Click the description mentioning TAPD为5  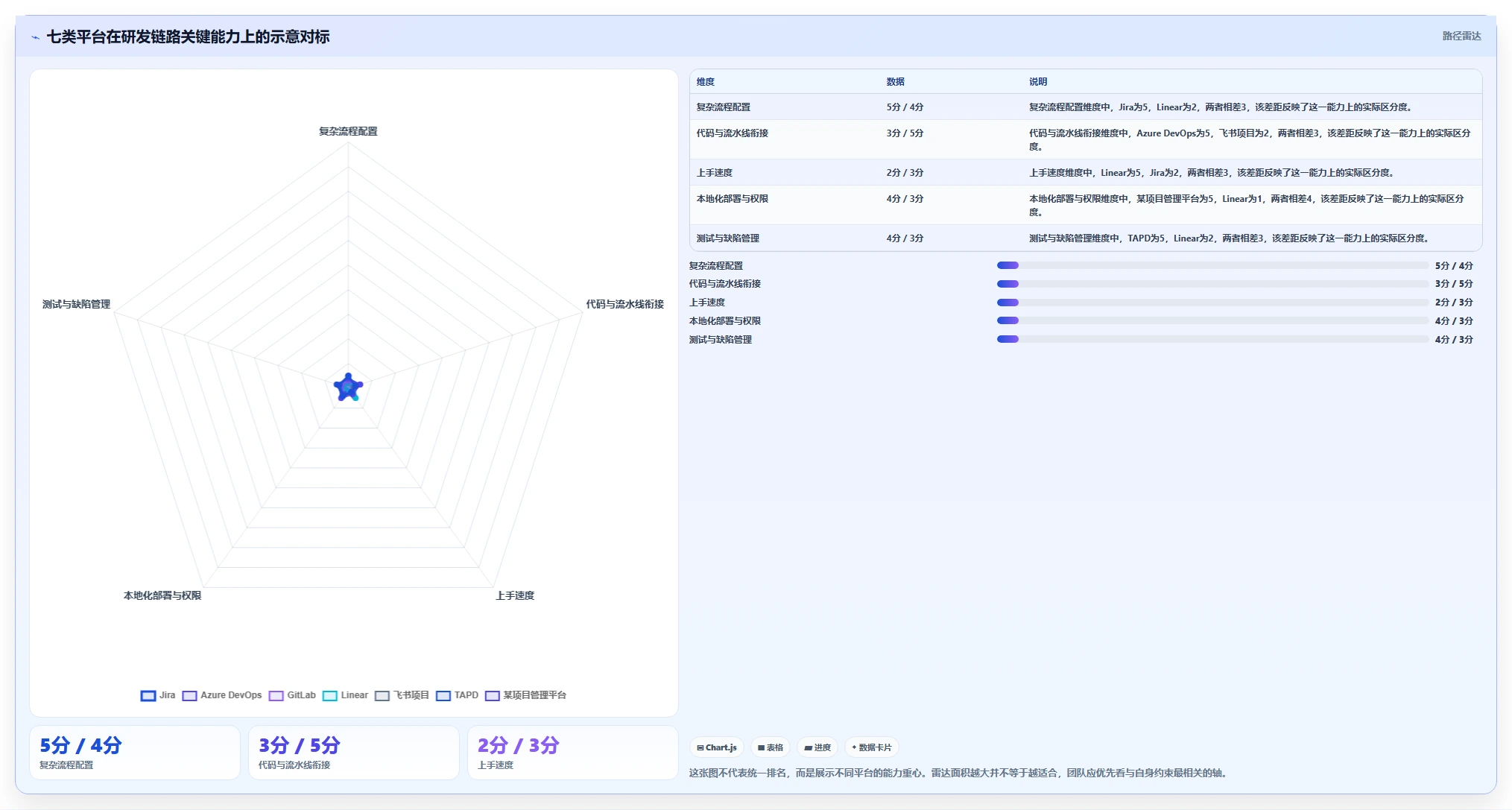click(x=1230, y=238)
